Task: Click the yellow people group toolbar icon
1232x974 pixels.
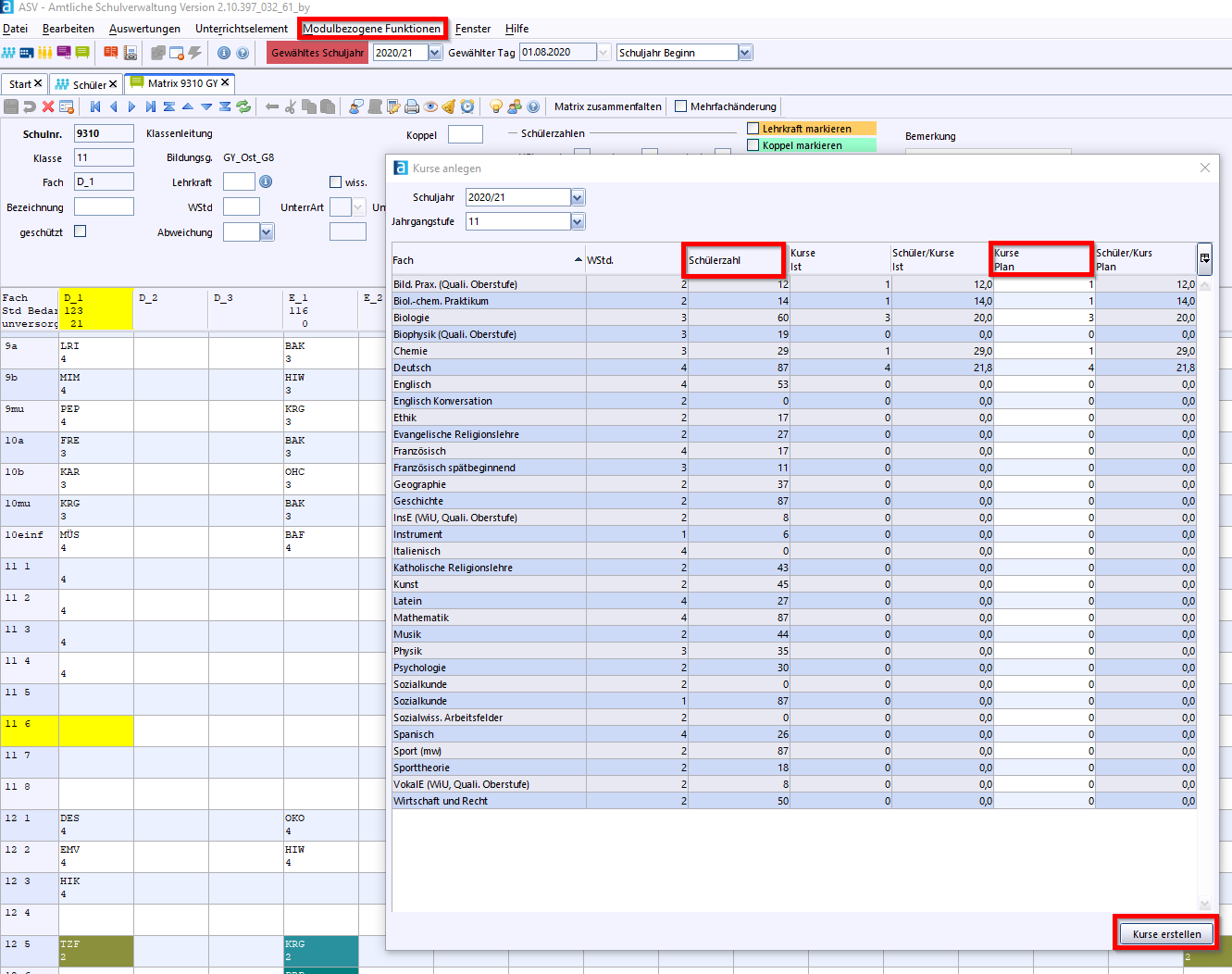Action: click(44, 53)
